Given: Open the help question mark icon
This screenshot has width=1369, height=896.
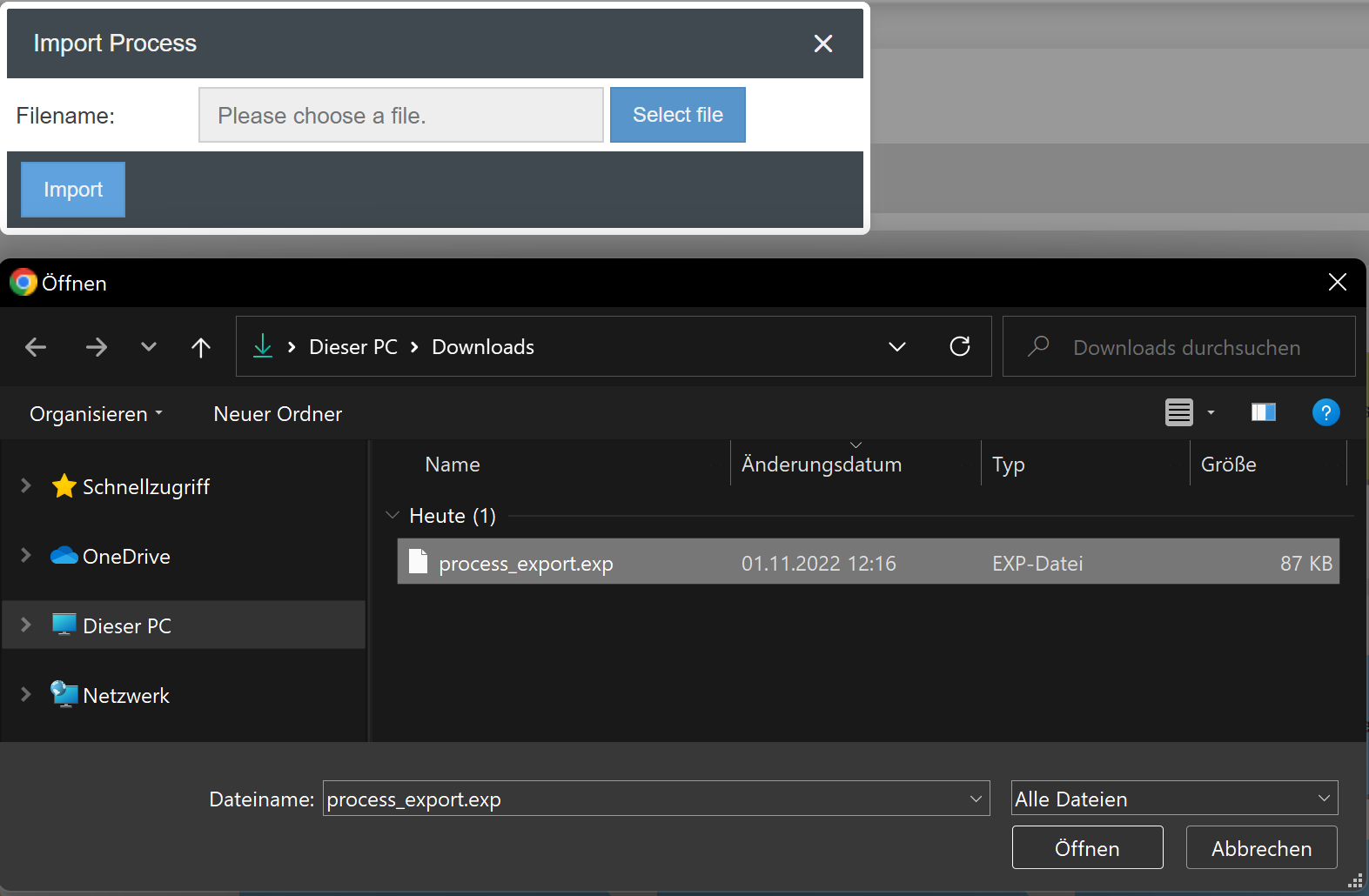Looking at the screenshot, I should click(x=1325, y=412).
